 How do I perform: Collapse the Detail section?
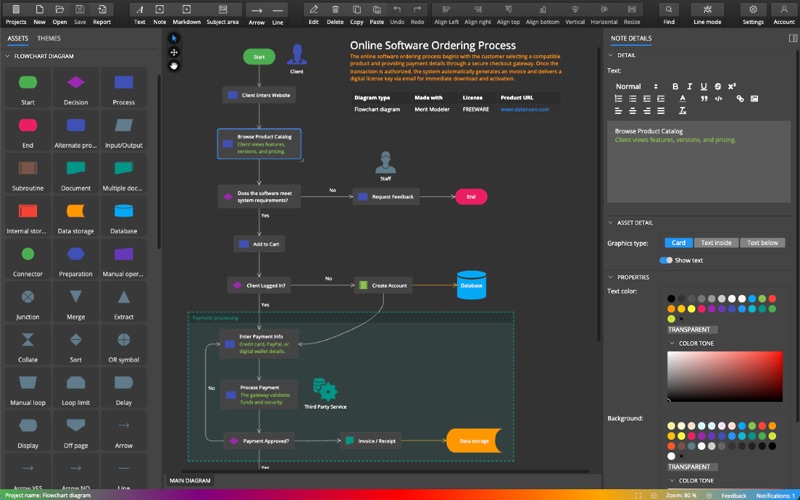[611, 55]
